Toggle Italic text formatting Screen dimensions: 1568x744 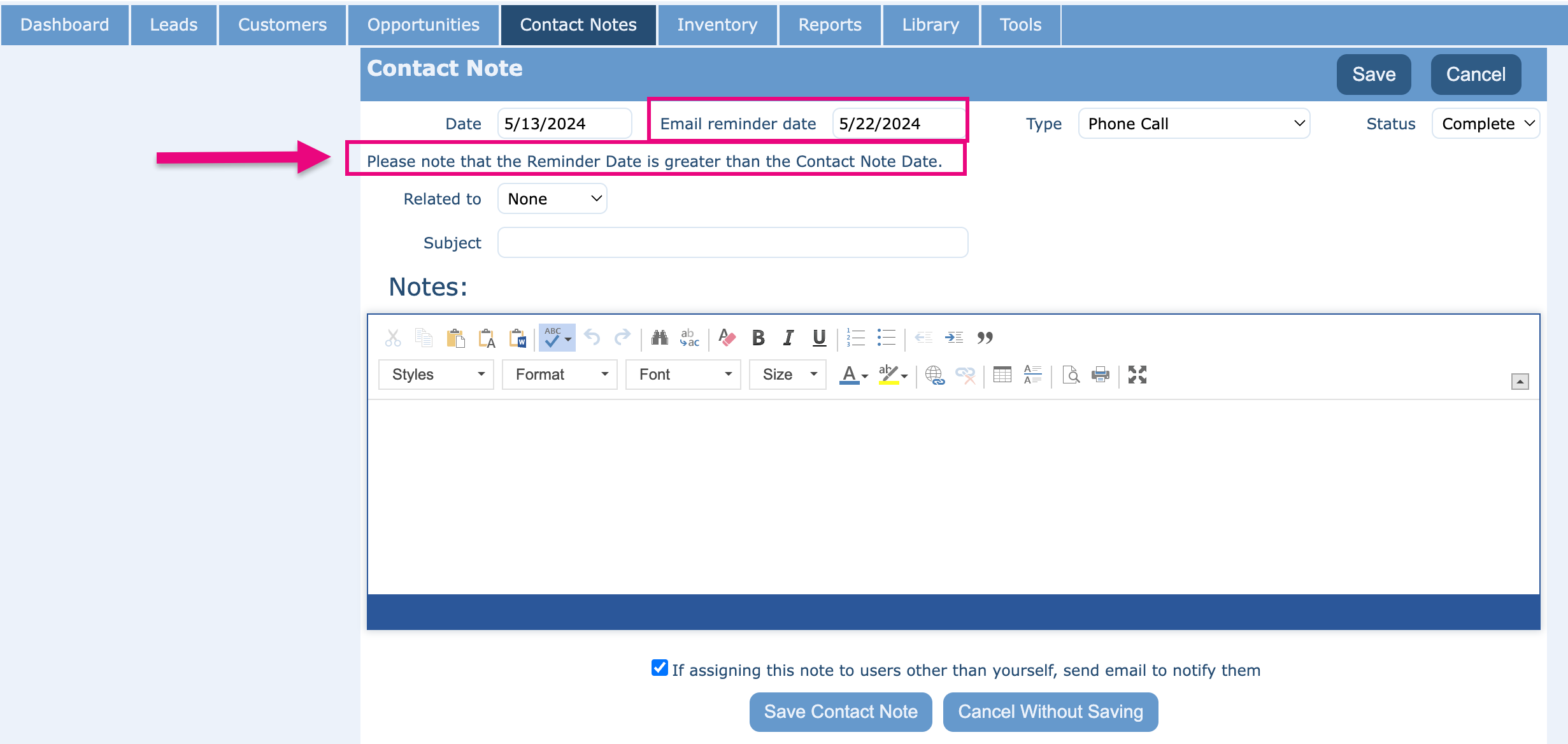788,338
